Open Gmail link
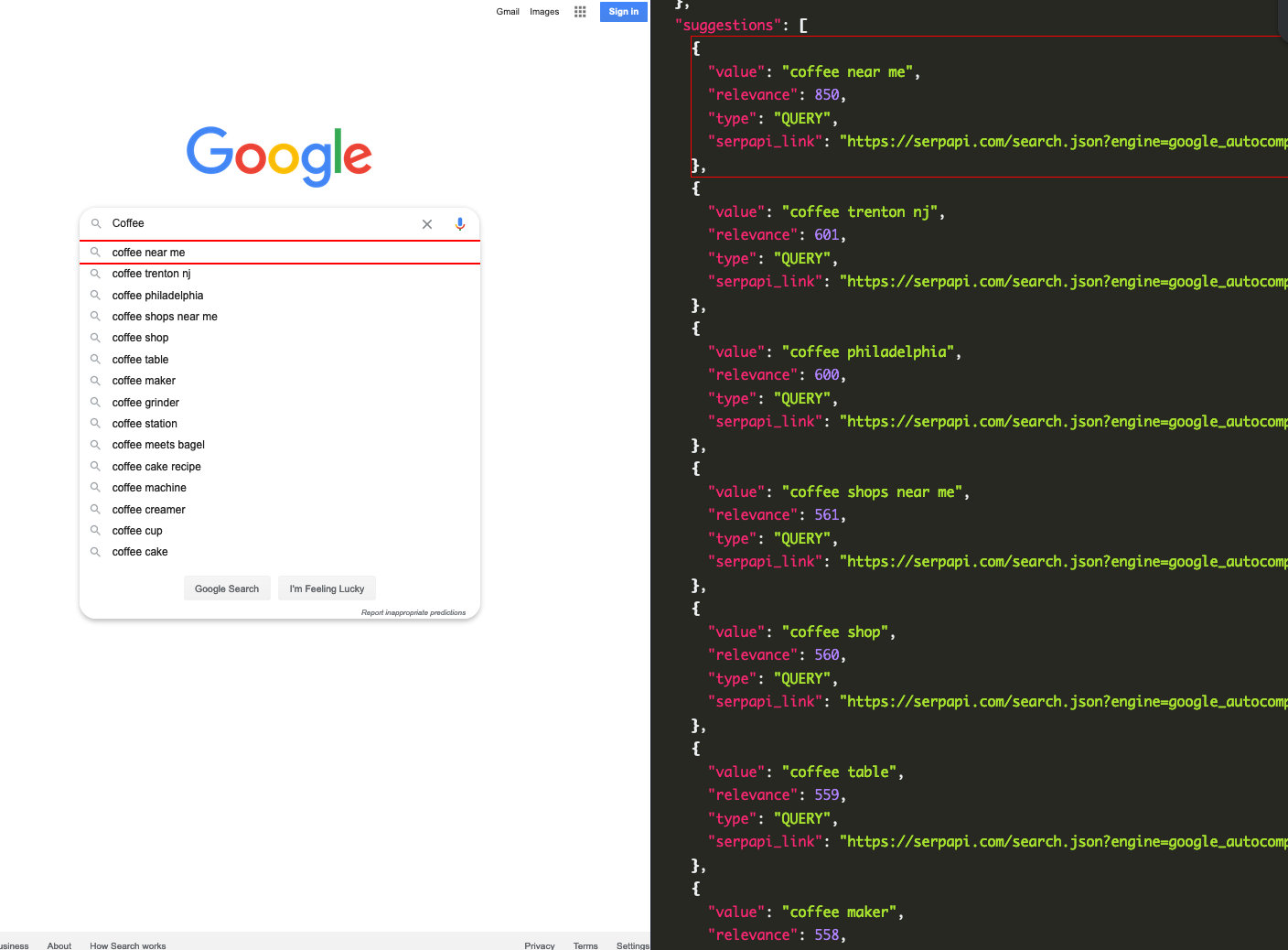The image size is (1288, 950). 508,12
